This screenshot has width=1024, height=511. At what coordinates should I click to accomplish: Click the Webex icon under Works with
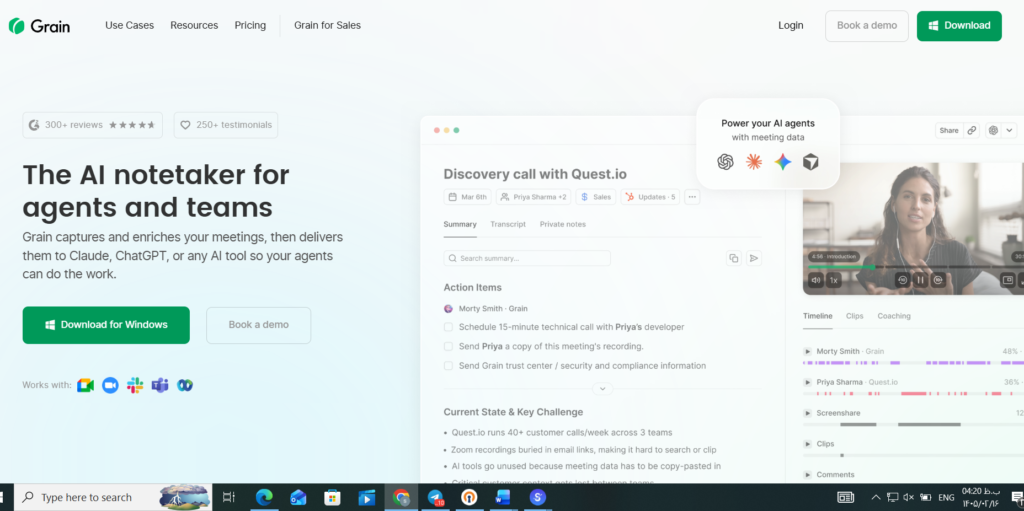click(185, 386)
